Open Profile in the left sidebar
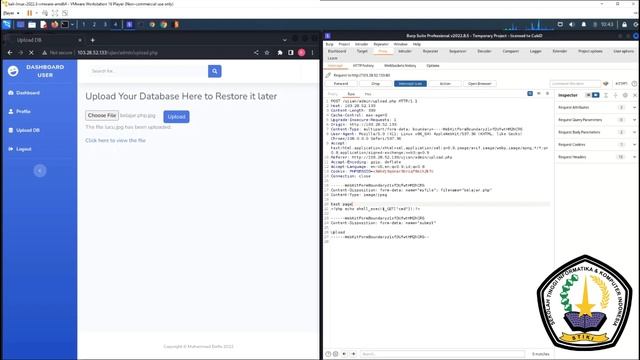Viewport: 640px width, 360px height. click(x=19, y=111)
